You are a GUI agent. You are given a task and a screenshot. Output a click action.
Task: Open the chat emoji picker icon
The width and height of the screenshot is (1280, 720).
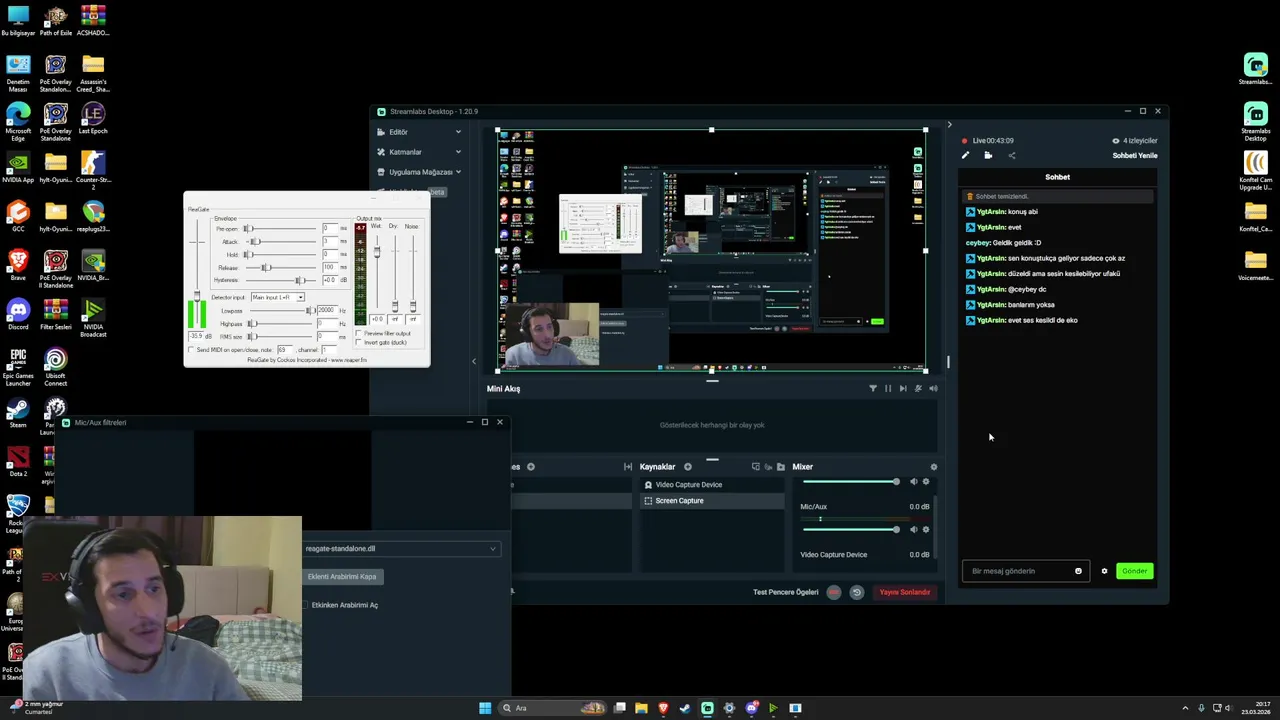click(x=1078, y=571)
